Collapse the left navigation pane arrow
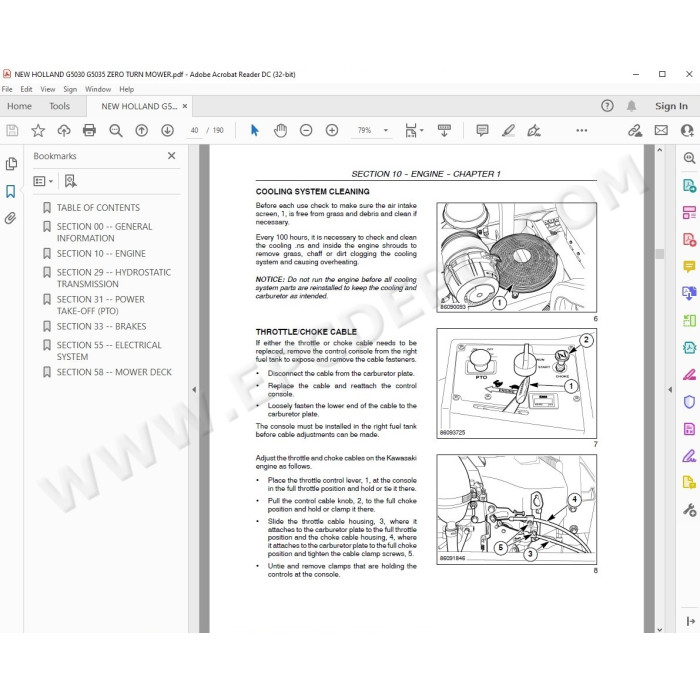Viewport: 700px width, 700px height. tap(194, 390)
